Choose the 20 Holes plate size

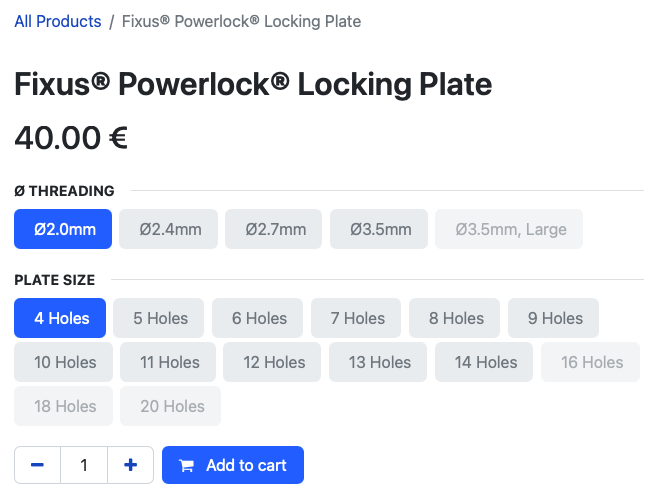171,406
